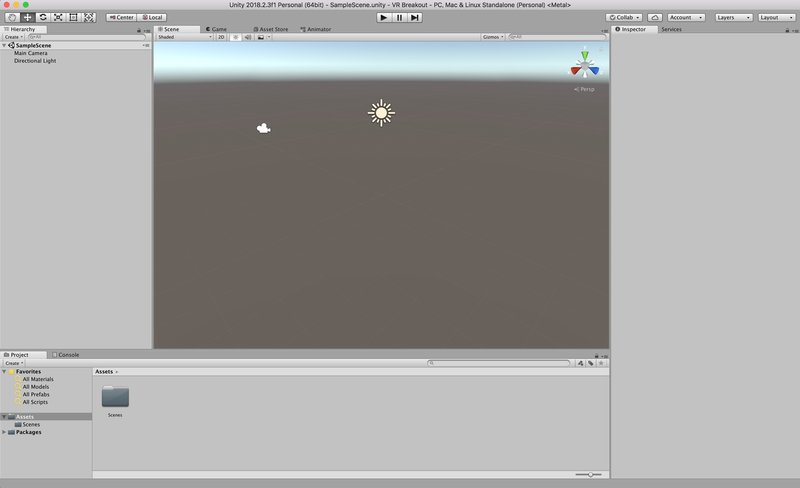Toggle scene audio speaker icon
The width and height of the screenshot is (800, 488).
248,37
